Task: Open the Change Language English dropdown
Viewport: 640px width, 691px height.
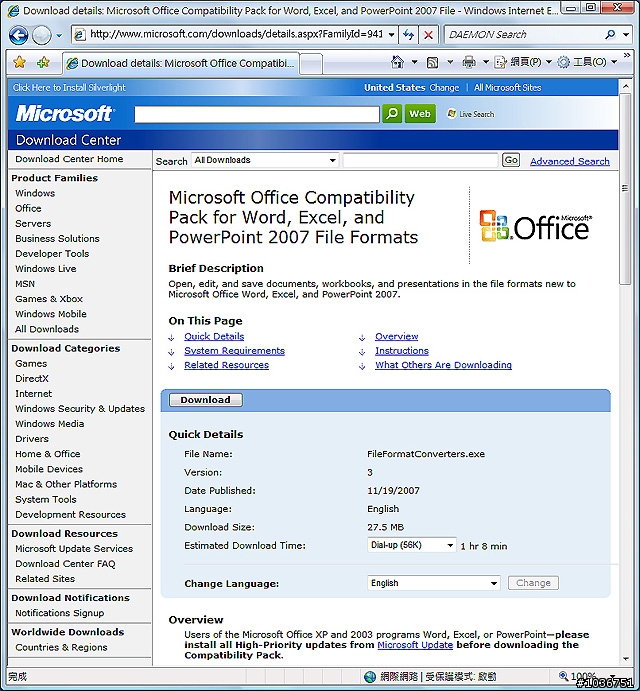Action: pyautogui.click(x=433, y=583)
